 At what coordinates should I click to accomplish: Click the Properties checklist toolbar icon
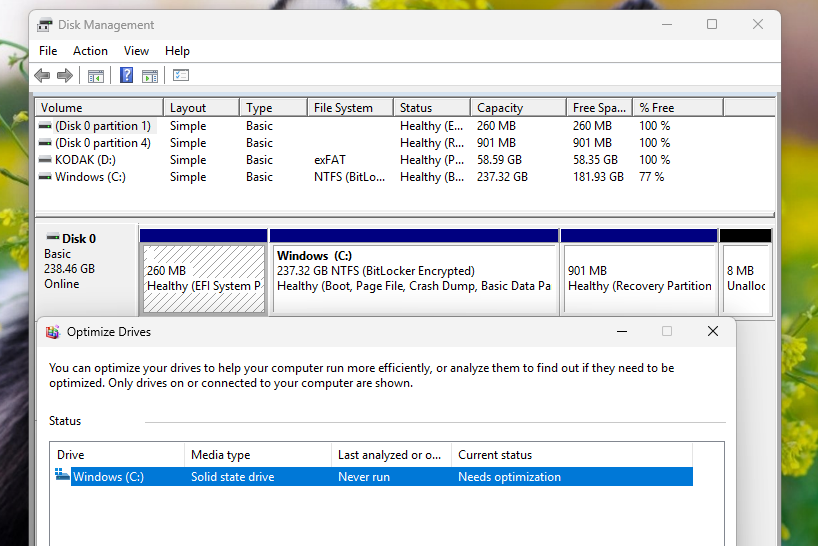(181, 76)
